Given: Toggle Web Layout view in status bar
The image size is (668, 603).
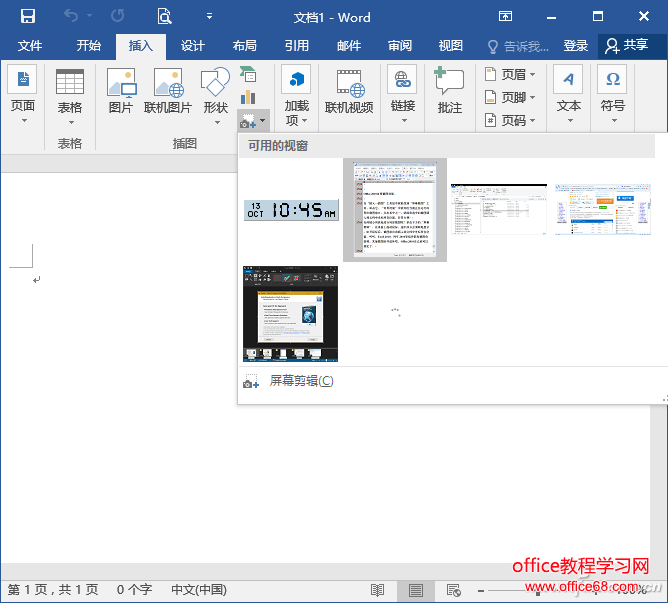Looking at the screenshot, I should point(453,590).
